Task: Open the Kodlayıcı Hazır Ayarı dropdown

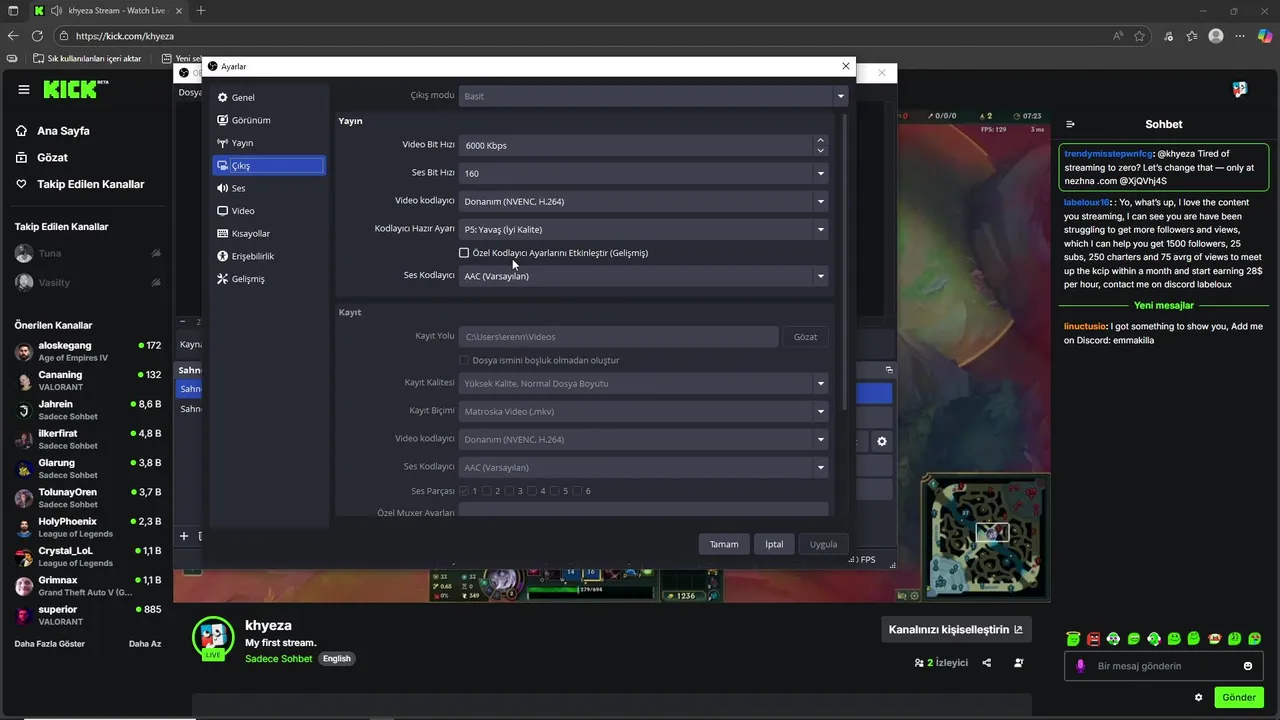Action: [x=643, y=229]
